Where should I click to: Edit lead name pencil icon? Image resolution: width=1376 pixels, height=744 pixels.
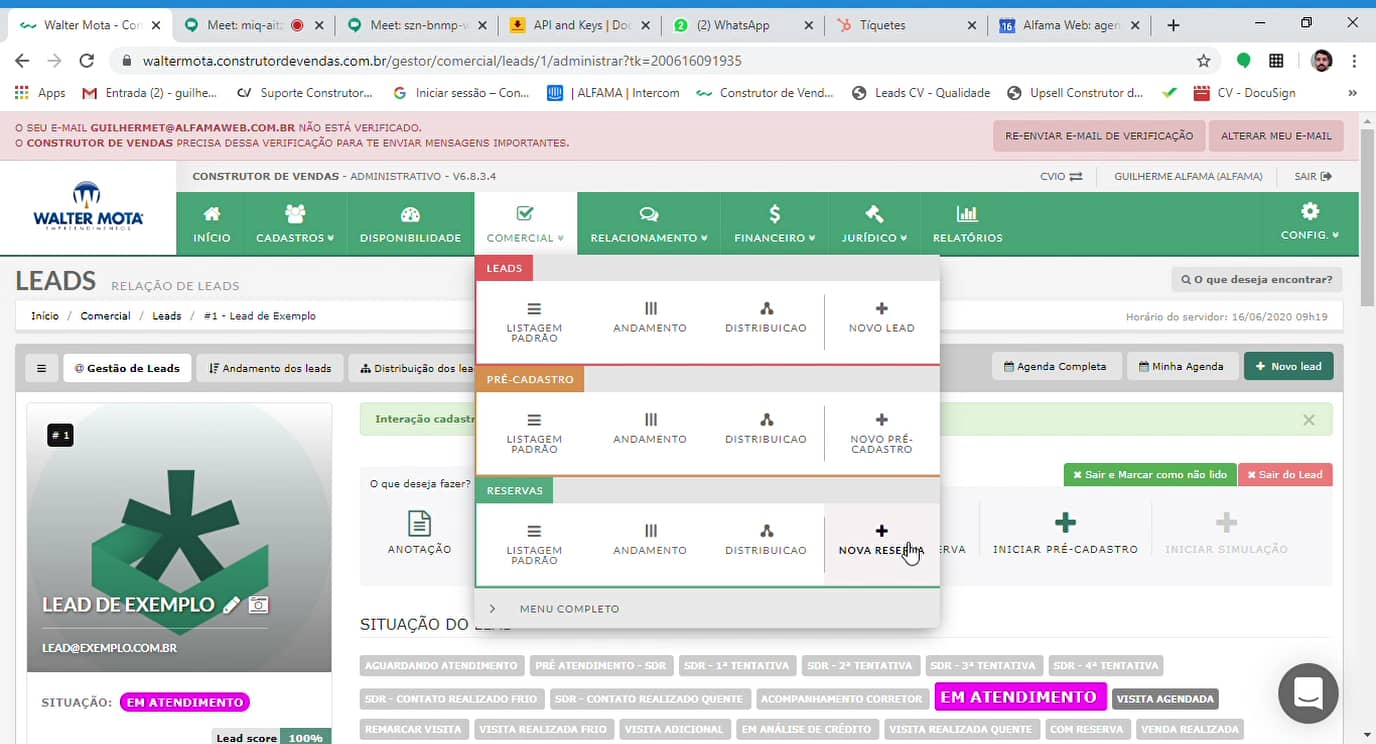point(231,604)
